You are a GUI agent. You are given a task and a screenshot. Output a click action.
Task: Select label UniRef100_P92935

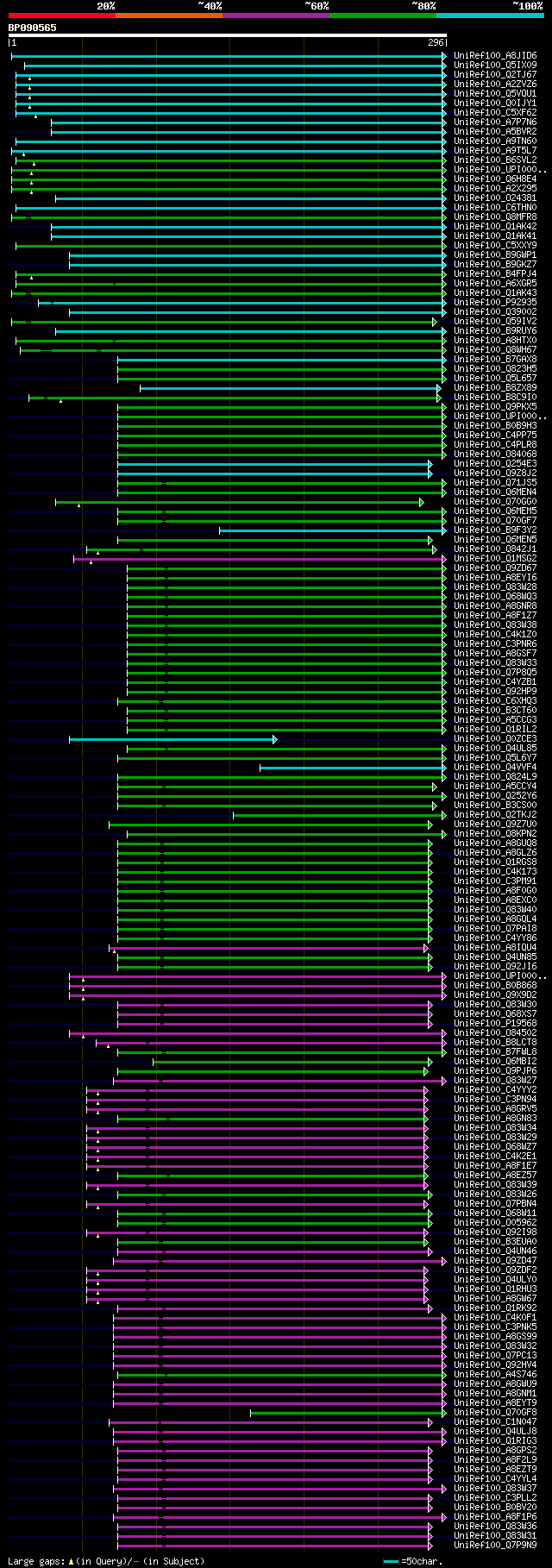495,303
